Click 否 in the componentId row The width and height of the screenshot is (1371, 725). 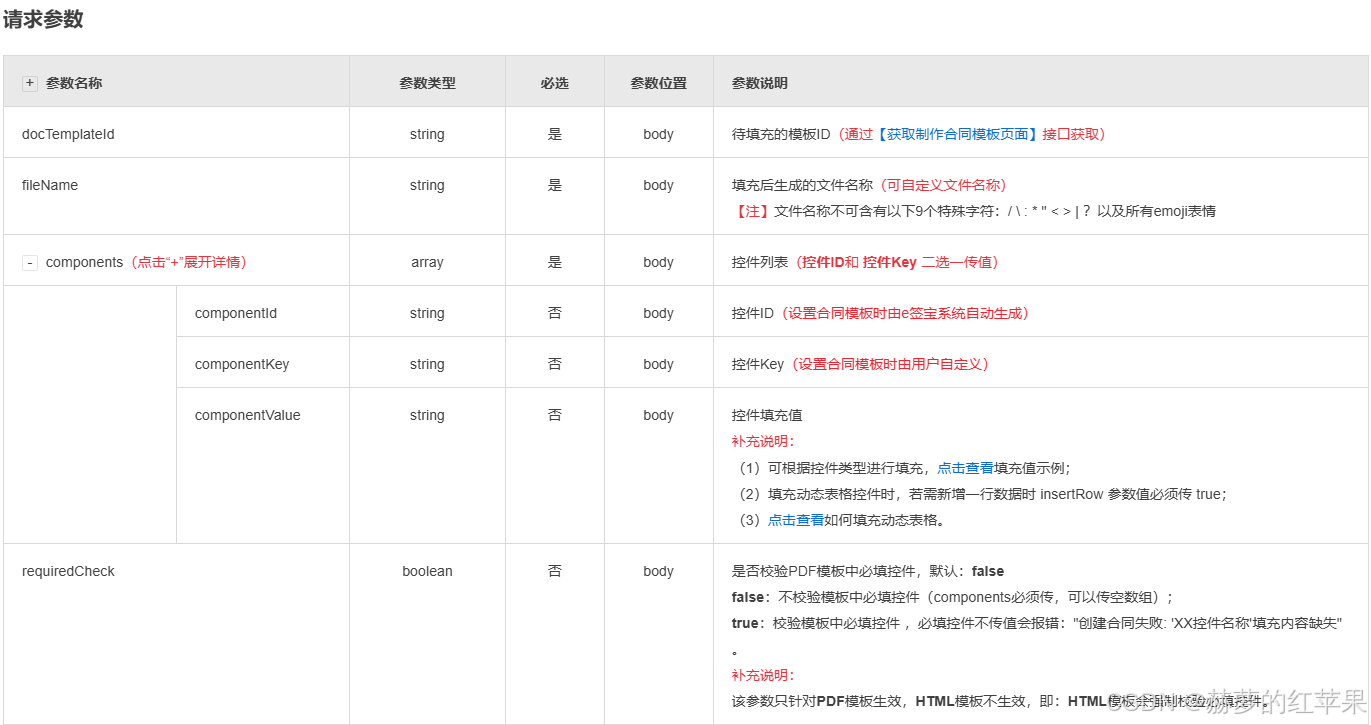(x=555, y=313)
